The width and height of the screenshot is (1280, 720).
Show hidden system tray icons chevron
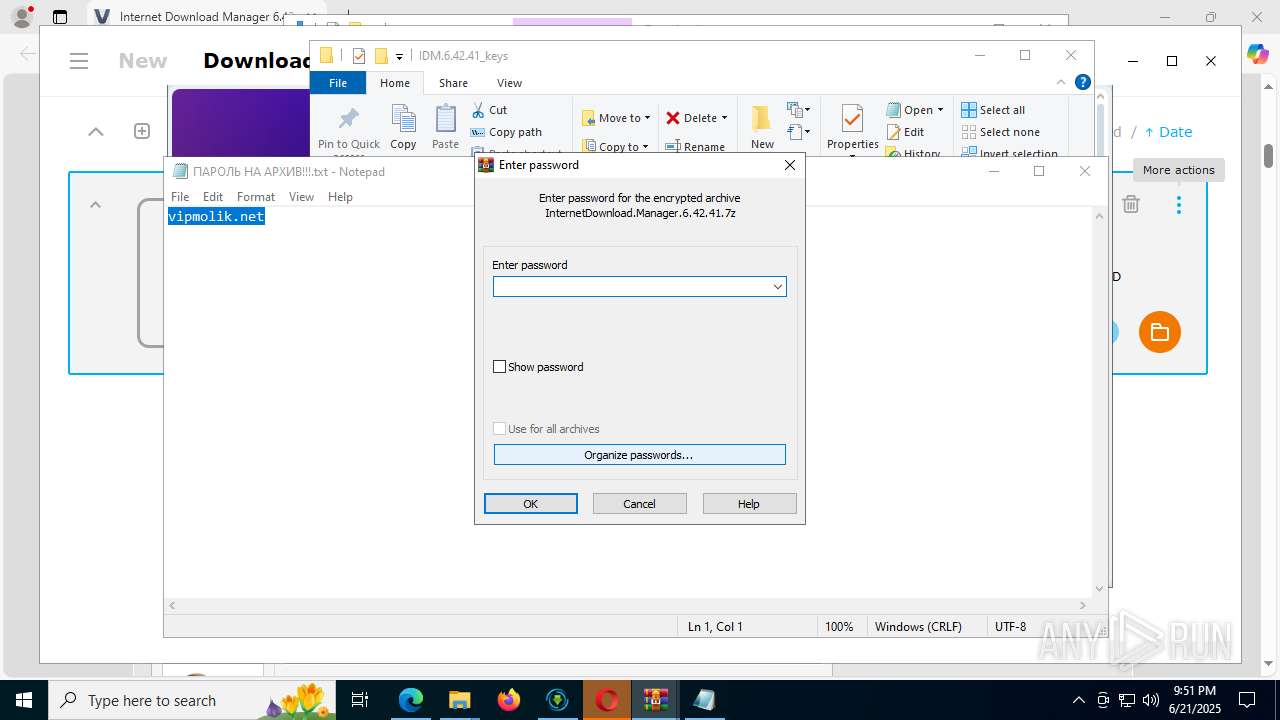pos(1078,700)
